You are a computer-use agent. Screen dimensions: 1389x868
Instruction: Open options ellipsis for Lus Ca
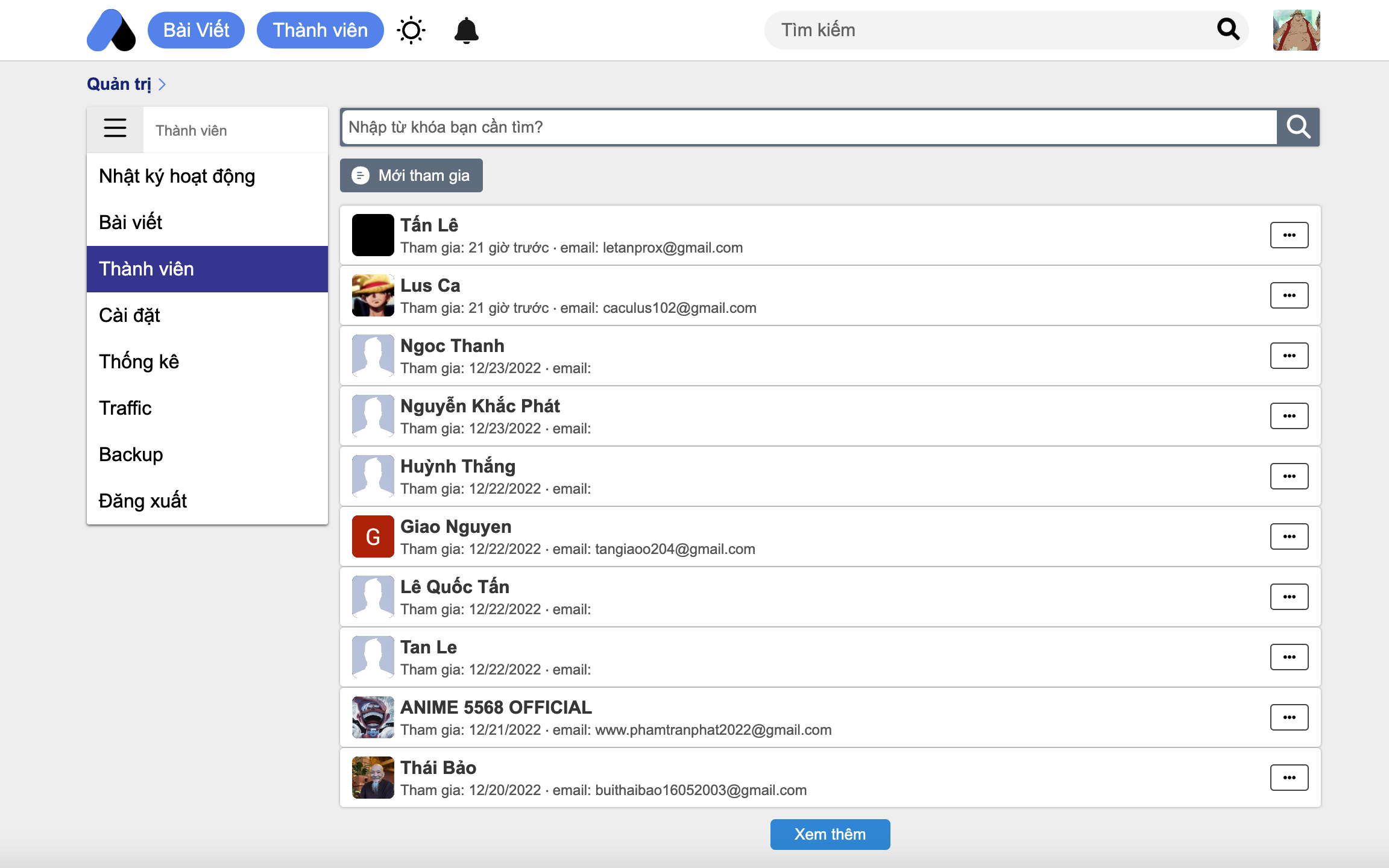tap(1290, 295)
